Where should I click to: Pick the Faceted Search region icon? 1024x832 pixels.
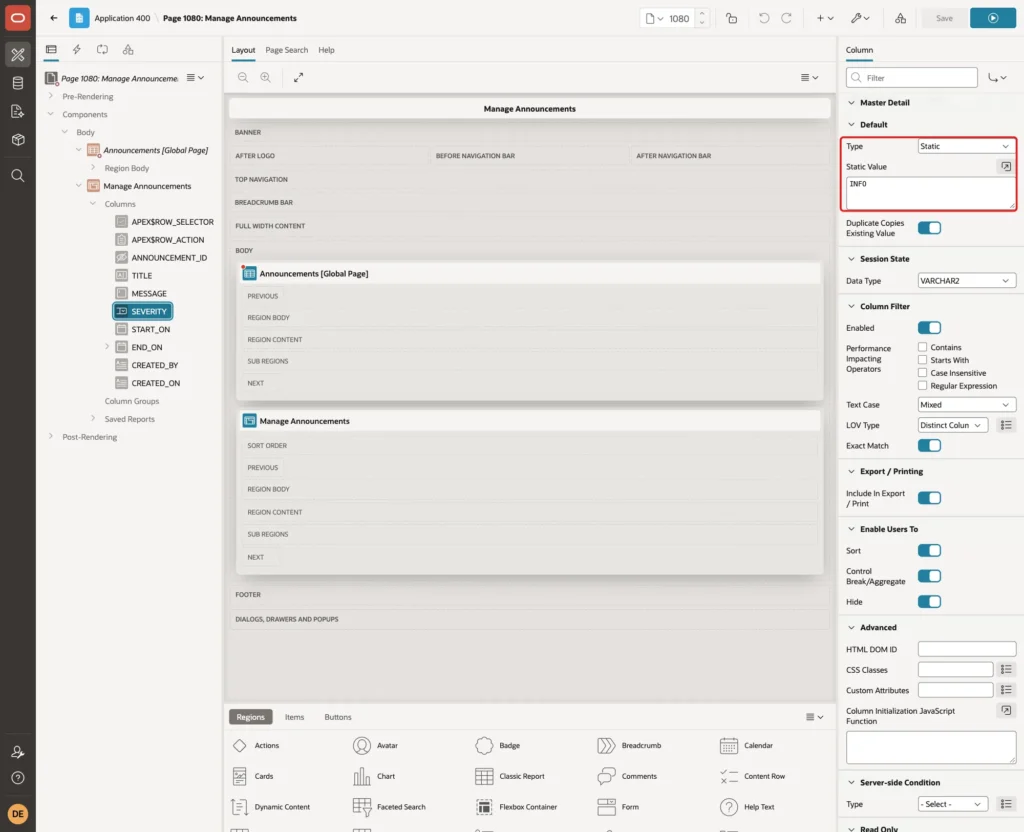coord(362,807)
